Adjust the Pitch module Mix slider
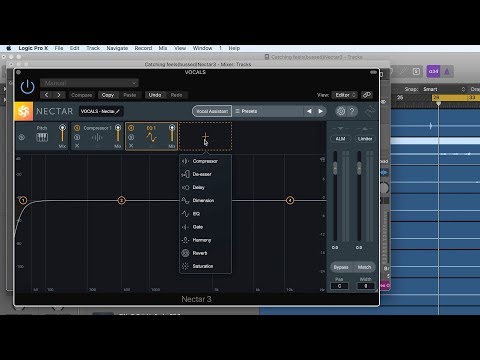This screenshot has height=360, width=480. point(62,134)
